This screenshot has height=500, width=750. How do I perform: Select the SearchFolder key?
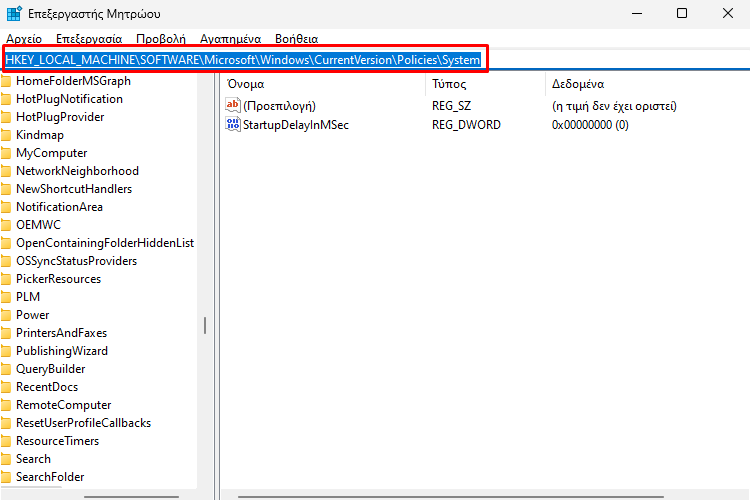pos(50,477)
